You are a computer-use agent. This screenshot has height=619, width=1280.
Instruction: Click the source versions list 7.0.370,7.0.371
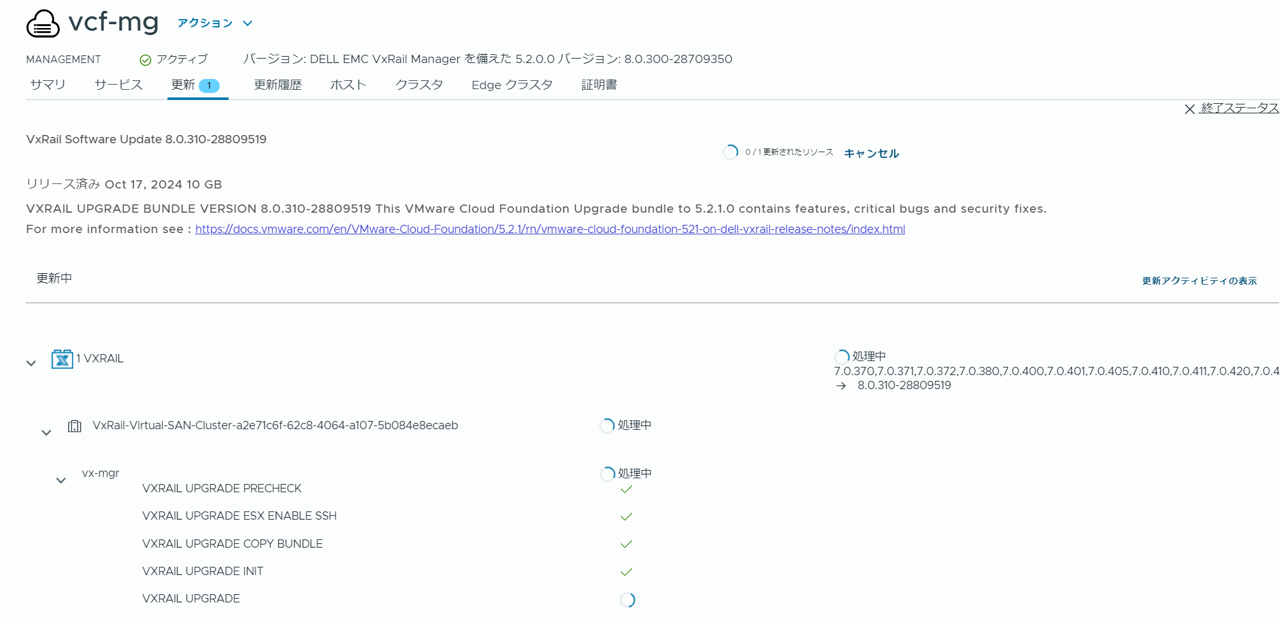(x=1057, y=371)
